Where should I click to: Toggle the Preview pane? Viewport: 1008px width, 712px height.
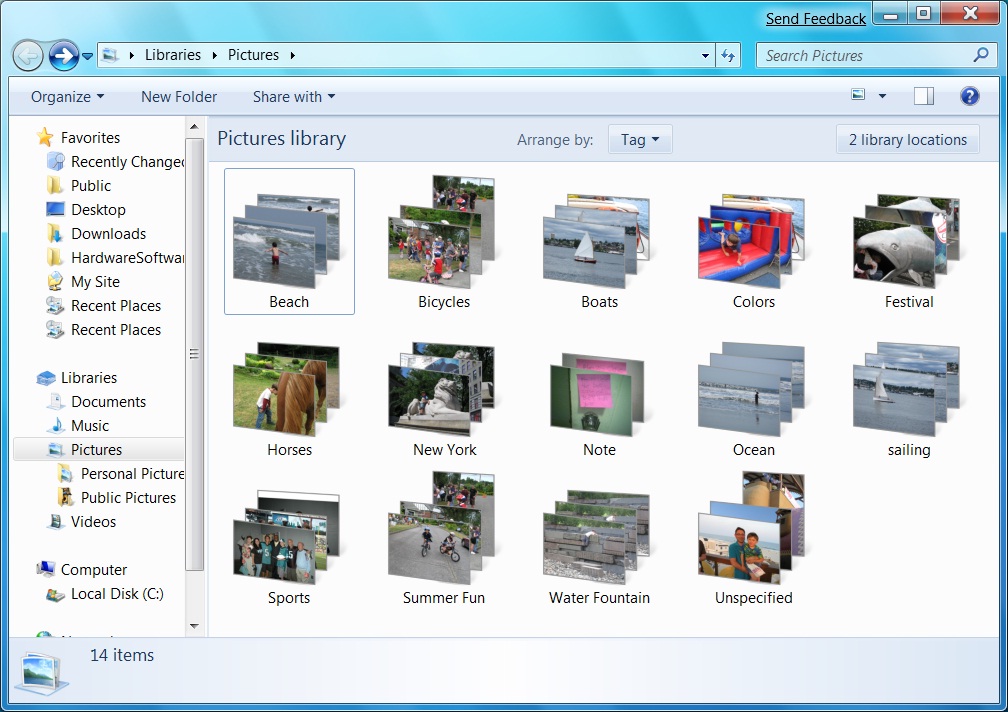(x=923, y=96)
